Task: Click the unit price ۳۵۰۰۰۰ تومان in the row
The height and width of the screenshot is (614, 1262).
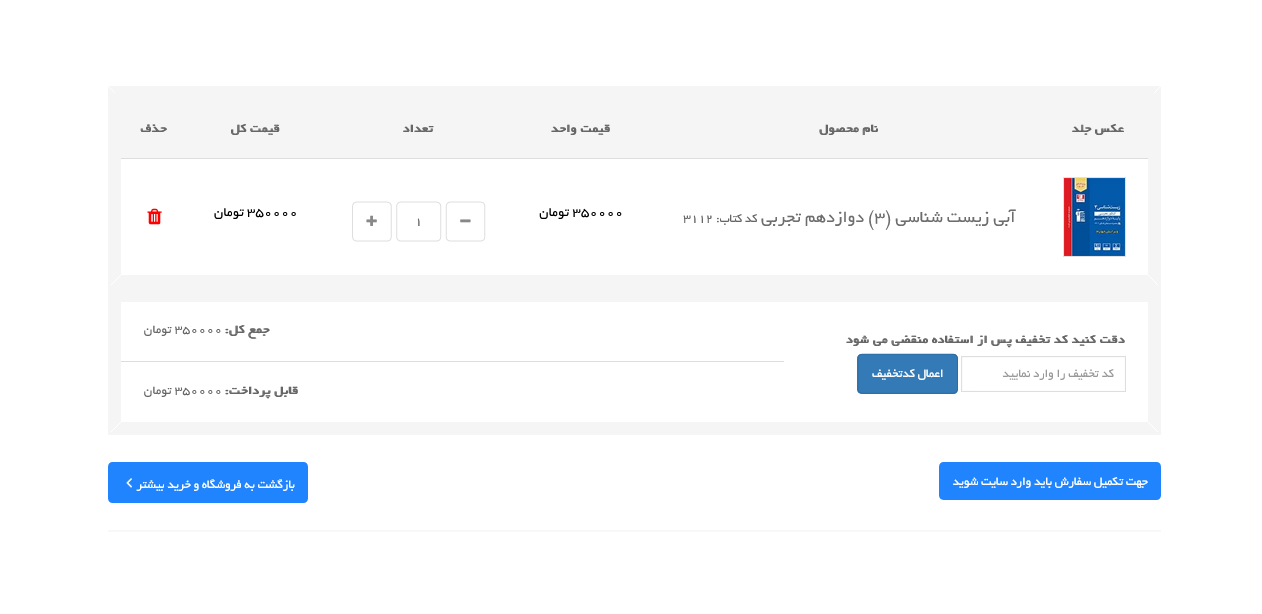Action: (x=580, y=213)
